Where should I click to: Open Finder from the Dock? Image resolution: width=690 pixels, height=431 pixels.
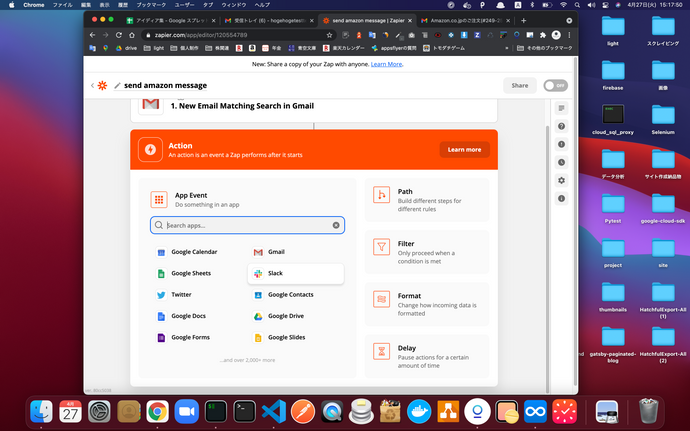click(41, 412)
